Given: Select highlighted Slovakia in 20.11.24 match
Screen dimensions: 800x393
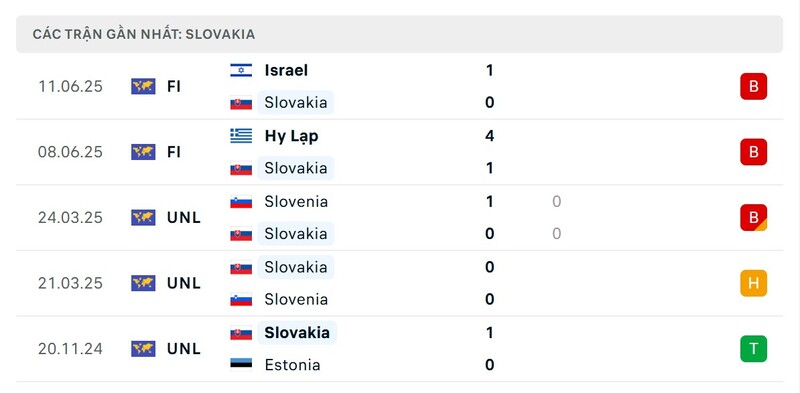Looking at the screenshot, I should 297,333.
